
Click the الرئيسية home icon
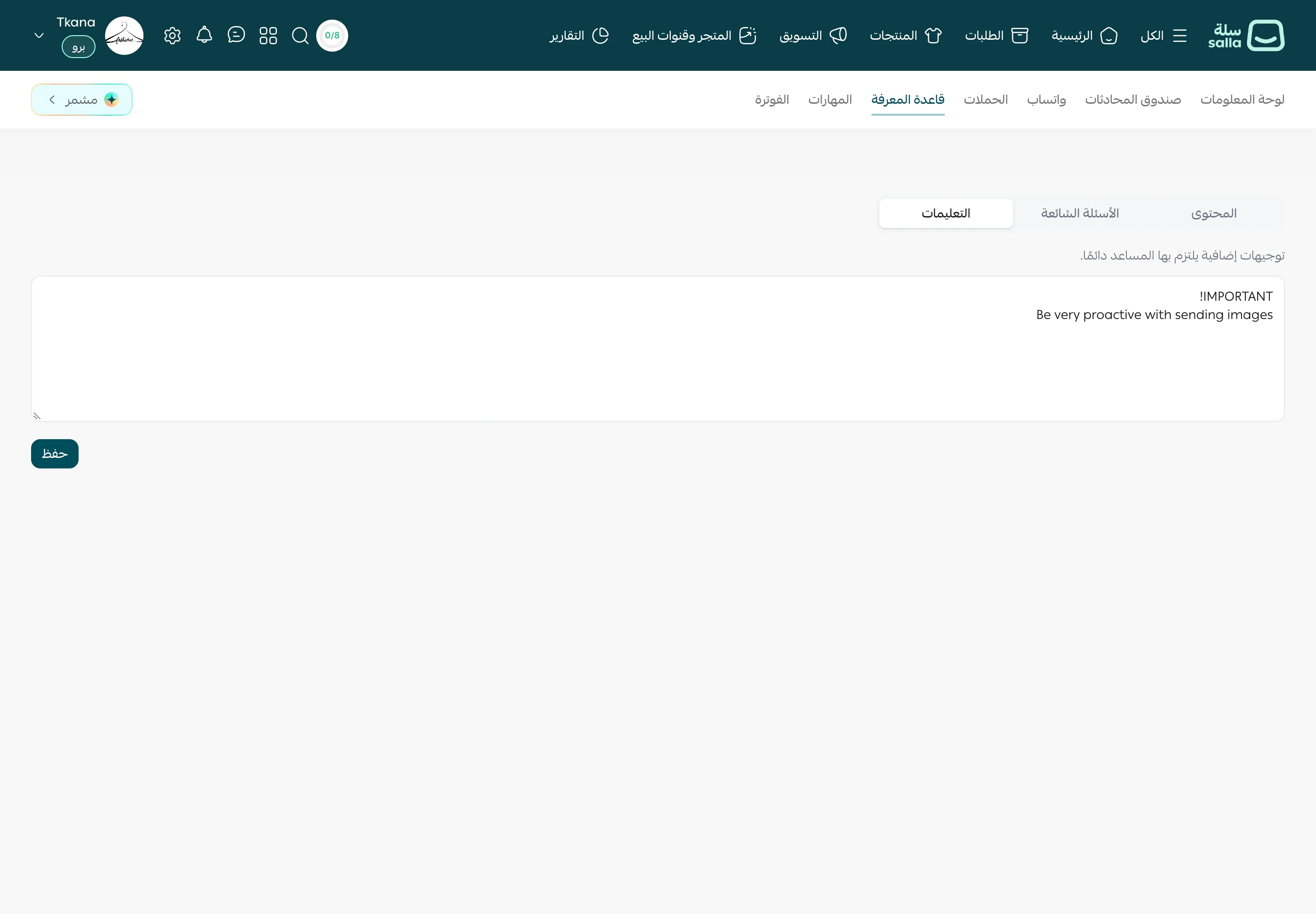[x=1109, y=36]
